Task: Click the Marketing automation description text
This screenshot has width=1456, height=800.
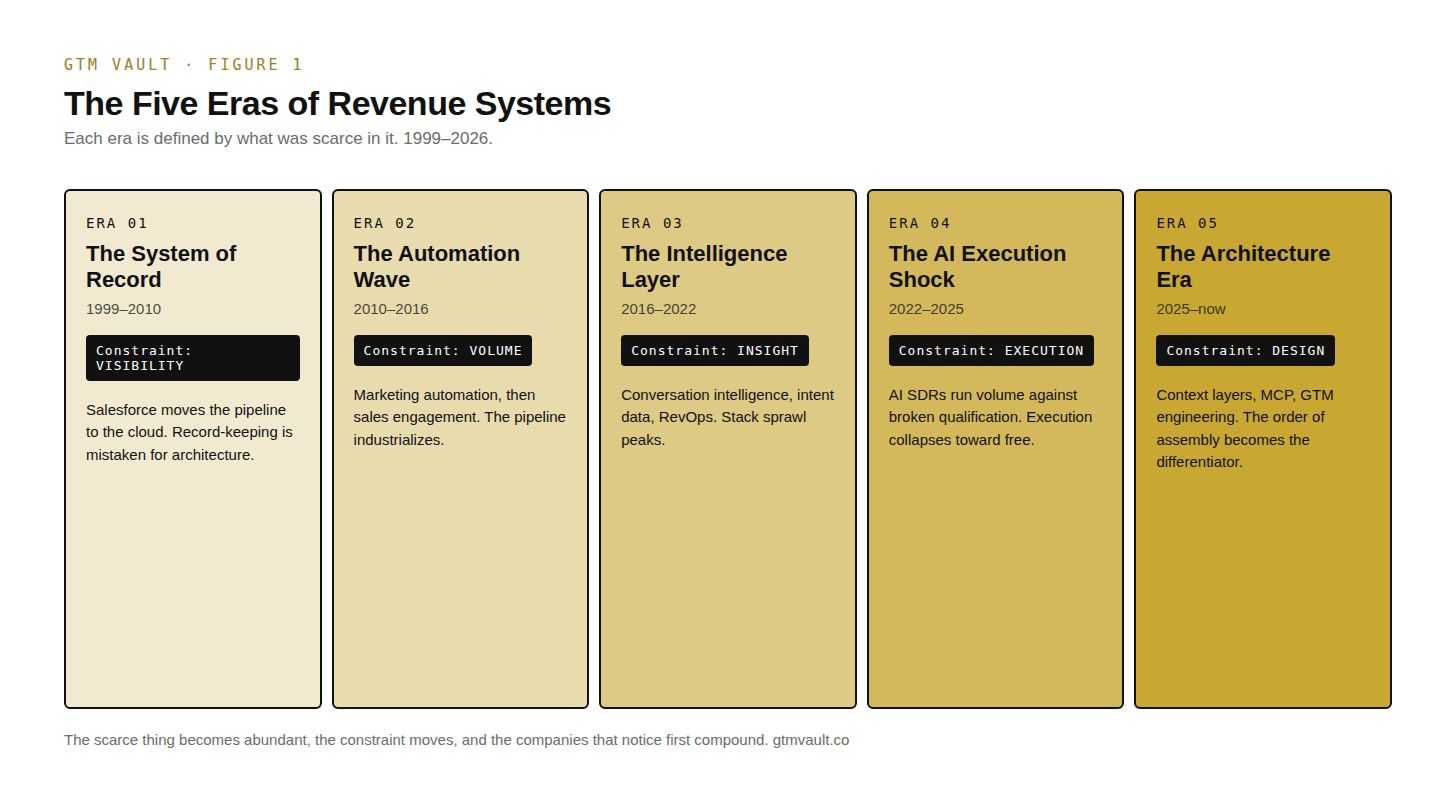Action: (460, 417)
